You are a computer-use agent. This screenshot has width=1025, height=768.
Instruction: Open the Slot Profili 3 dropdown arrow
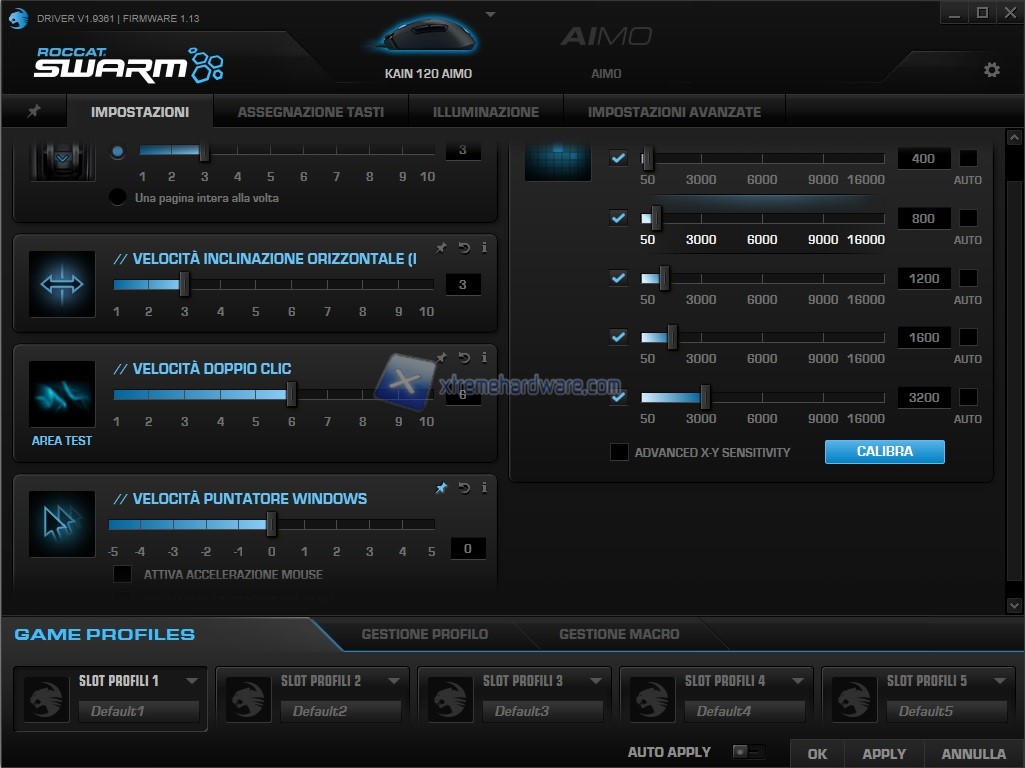click(595, 681)
